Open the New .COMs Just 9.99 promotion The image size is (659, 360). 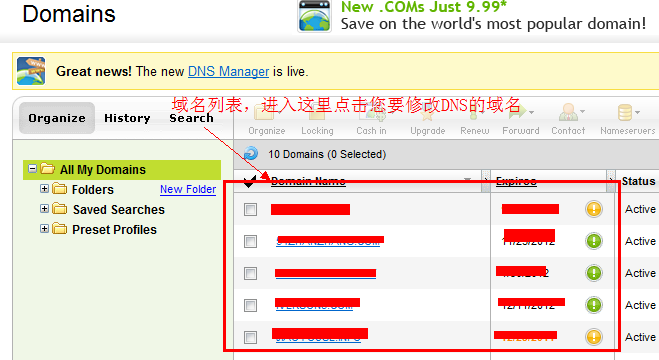424,7
